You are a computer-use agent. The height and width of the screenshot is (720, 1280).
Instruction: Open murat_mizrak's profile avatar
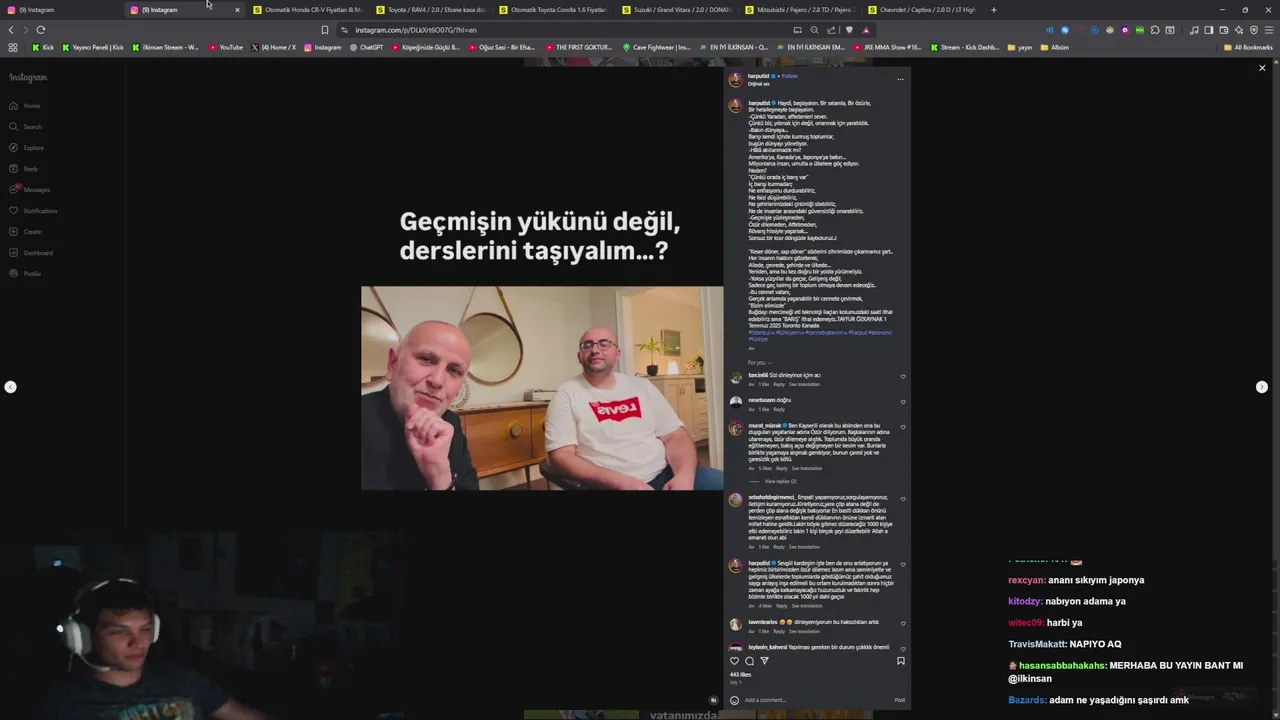[736, 428]
